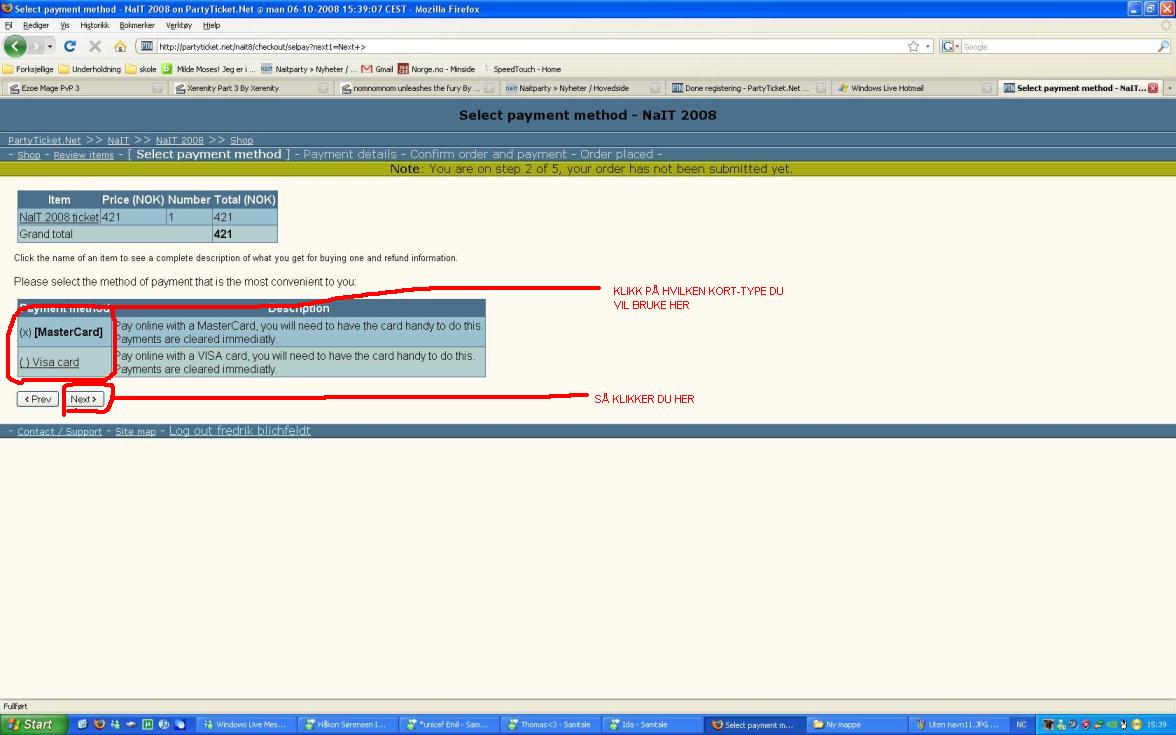Open the Verktøy menu
This screenshot has height=735, width=1176.
(x=178, y=26)
